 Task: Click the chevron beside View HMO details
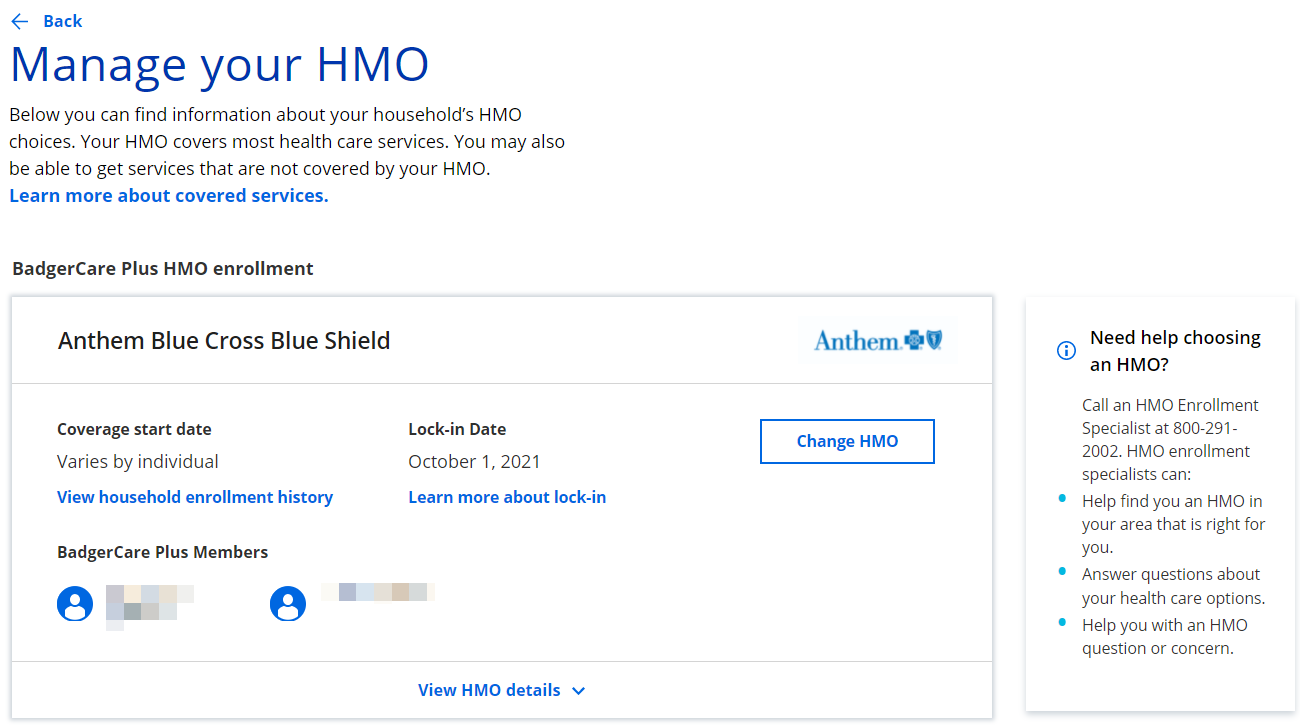point(578,691)
